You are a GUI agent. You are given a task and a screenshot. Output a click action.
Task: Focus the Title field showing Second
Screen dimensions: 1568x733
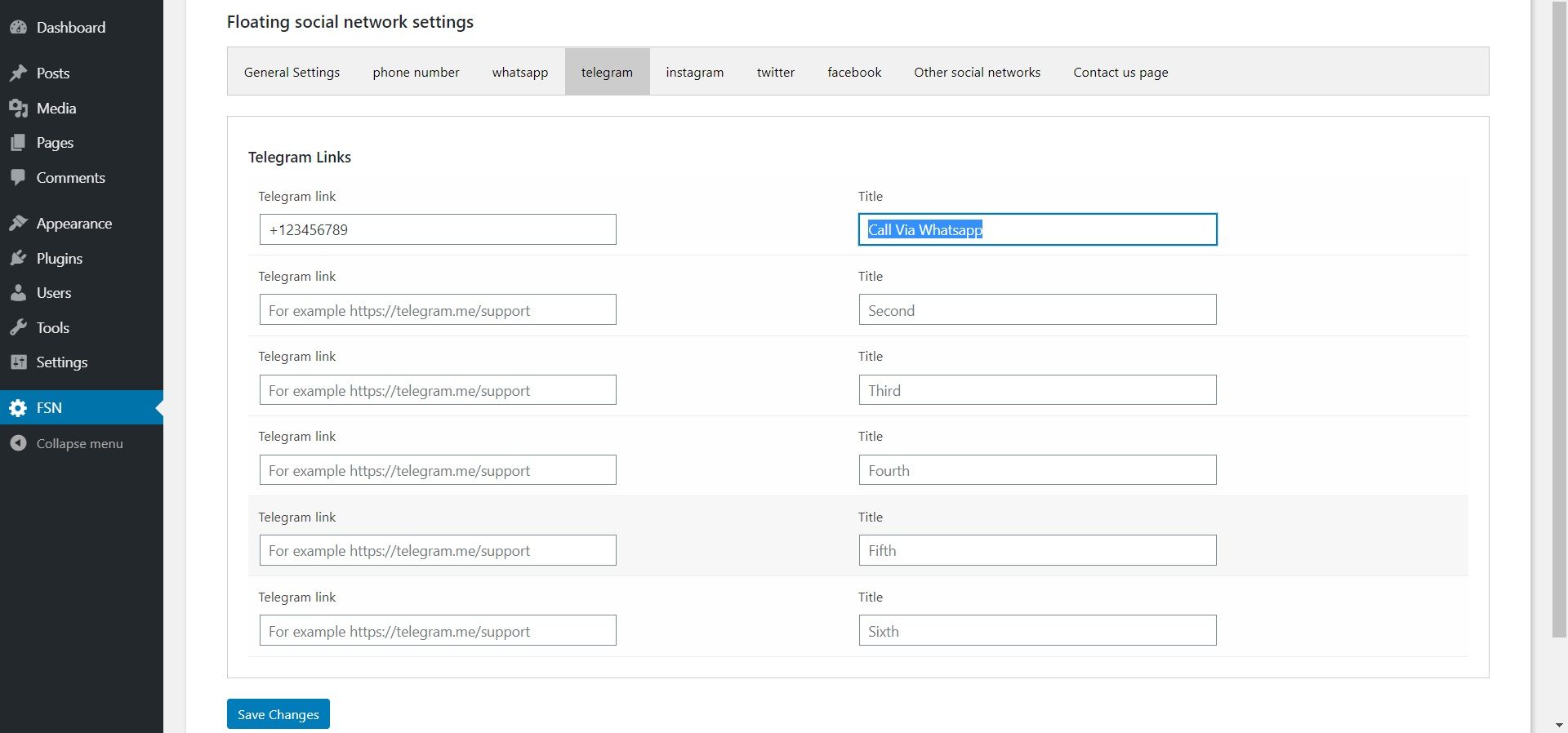coord(1037,310)
